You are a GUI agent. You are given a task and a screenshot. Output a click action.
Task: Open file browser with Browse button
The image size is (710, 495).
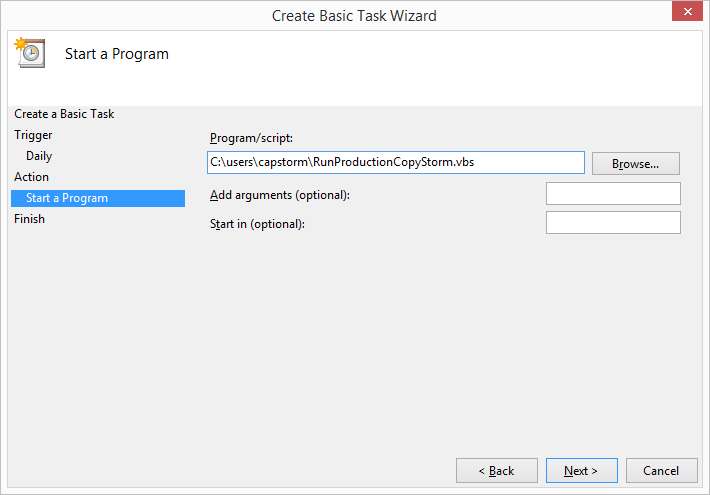pyautogui.click(x=635, y=163)
